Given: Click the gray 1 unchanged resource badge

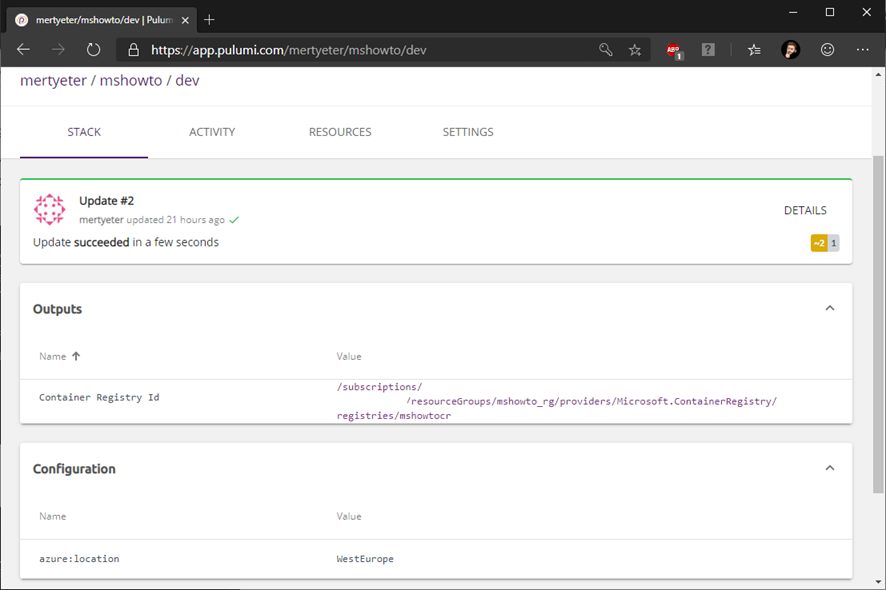Looking at the screenshot, I should coord(833,243).
